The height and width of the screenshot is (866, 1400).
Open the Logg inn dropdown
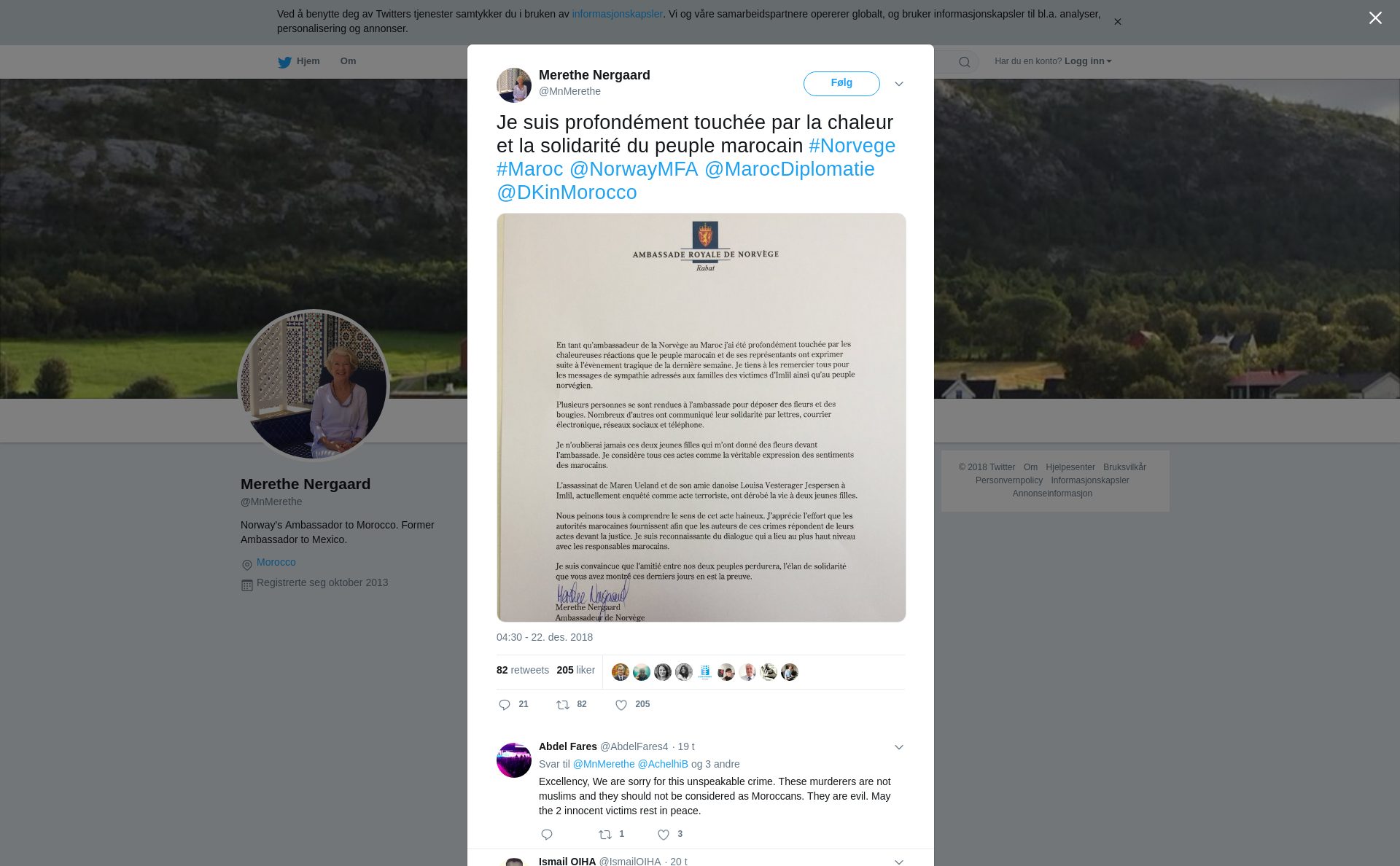click(1088, 61)
